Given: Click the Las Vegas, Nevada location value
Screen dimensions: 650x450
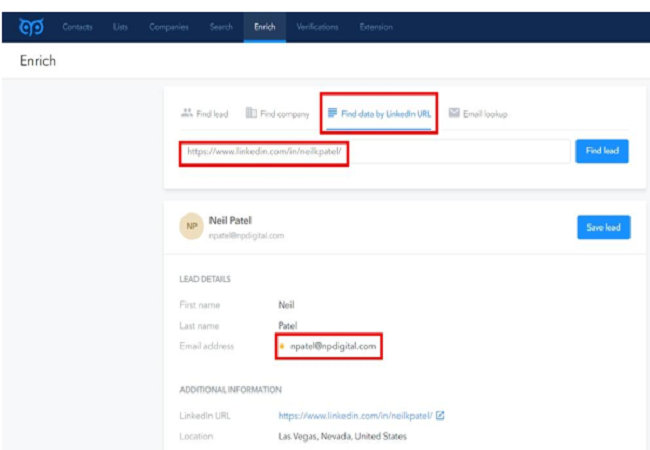Looking at the screenshot, I should (342, 436).
